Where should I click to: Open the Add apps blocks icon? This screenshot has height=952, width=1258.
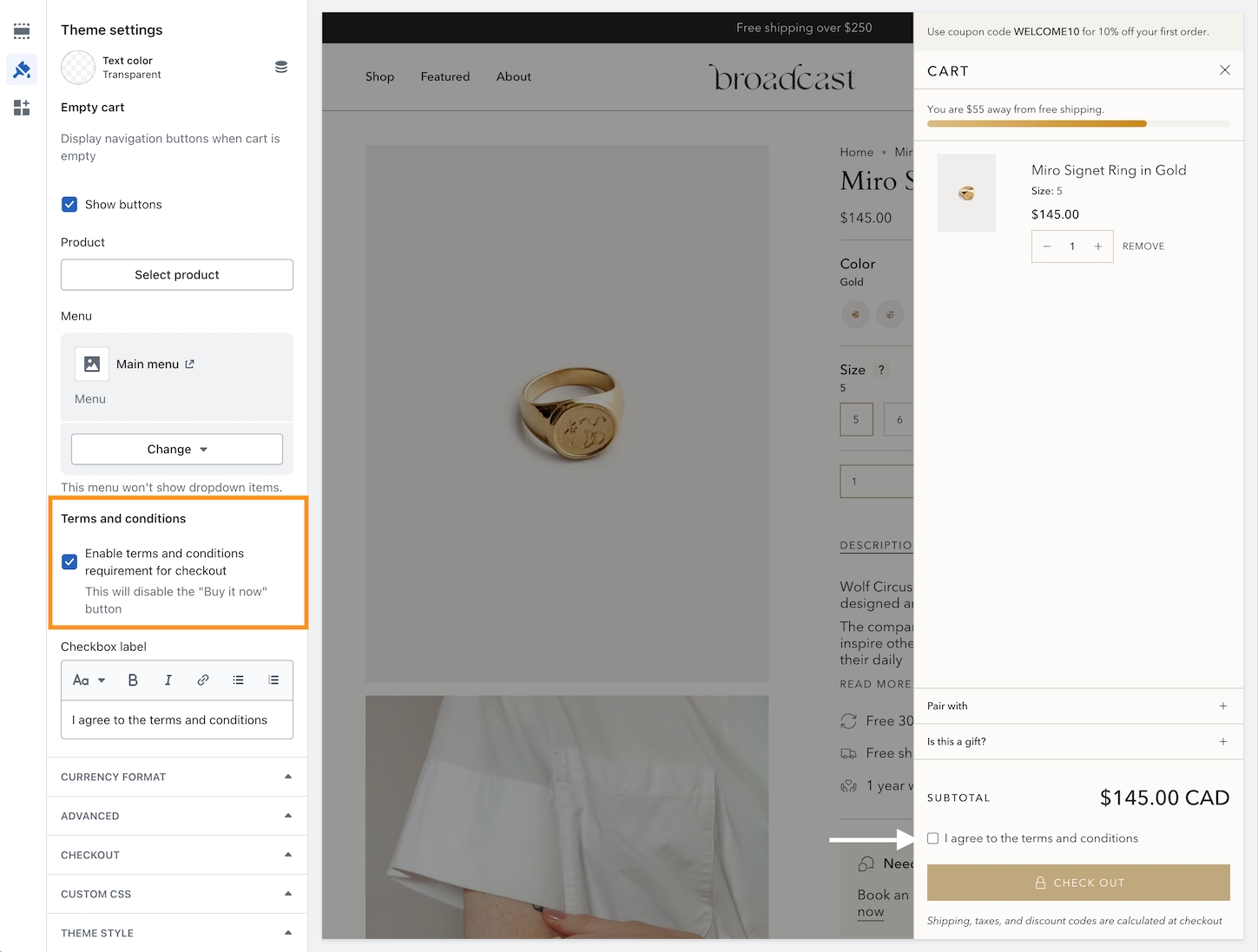[22, 108]
